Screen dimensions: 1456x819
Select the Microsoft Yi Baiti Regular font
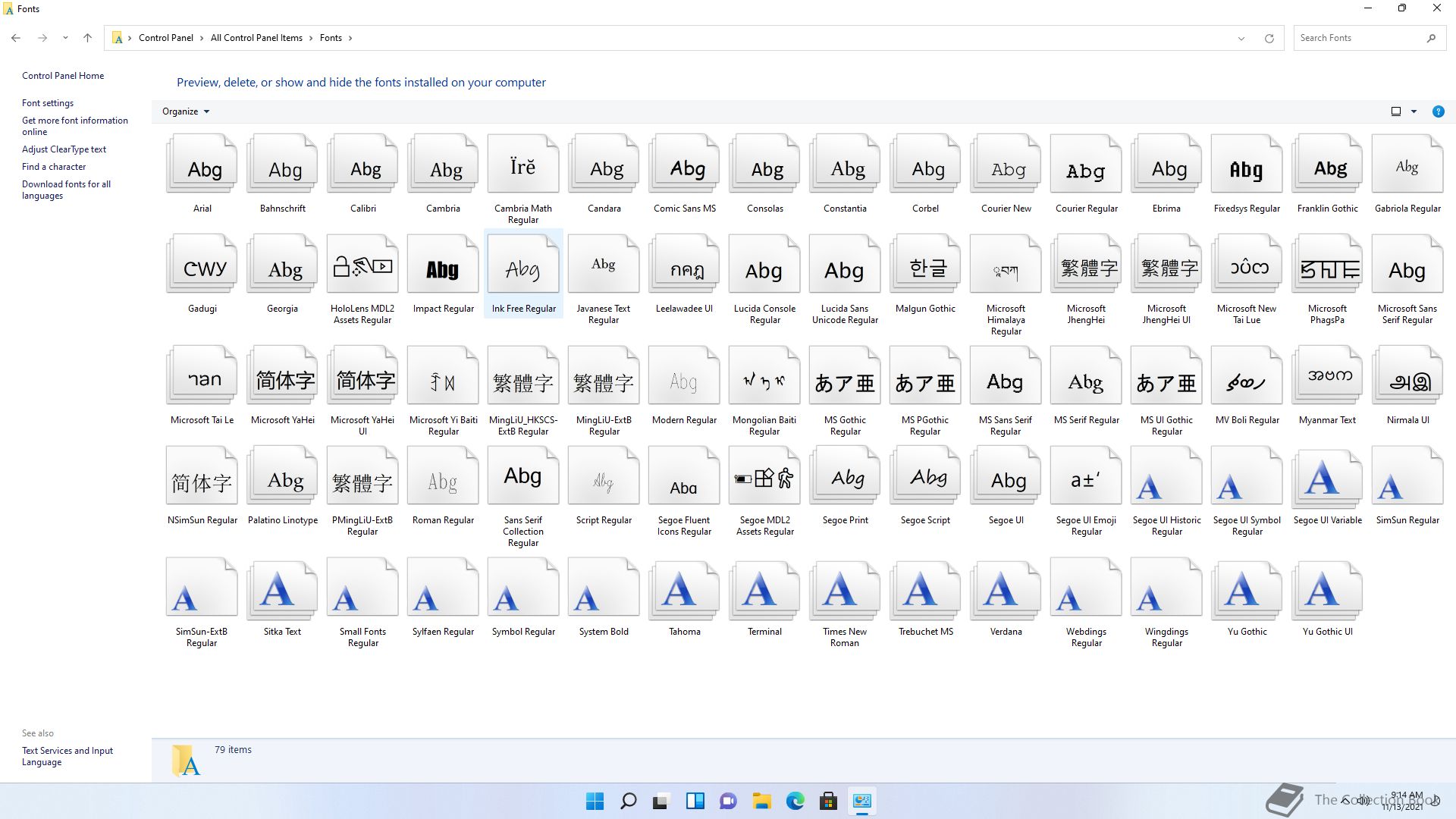(444, 391)
